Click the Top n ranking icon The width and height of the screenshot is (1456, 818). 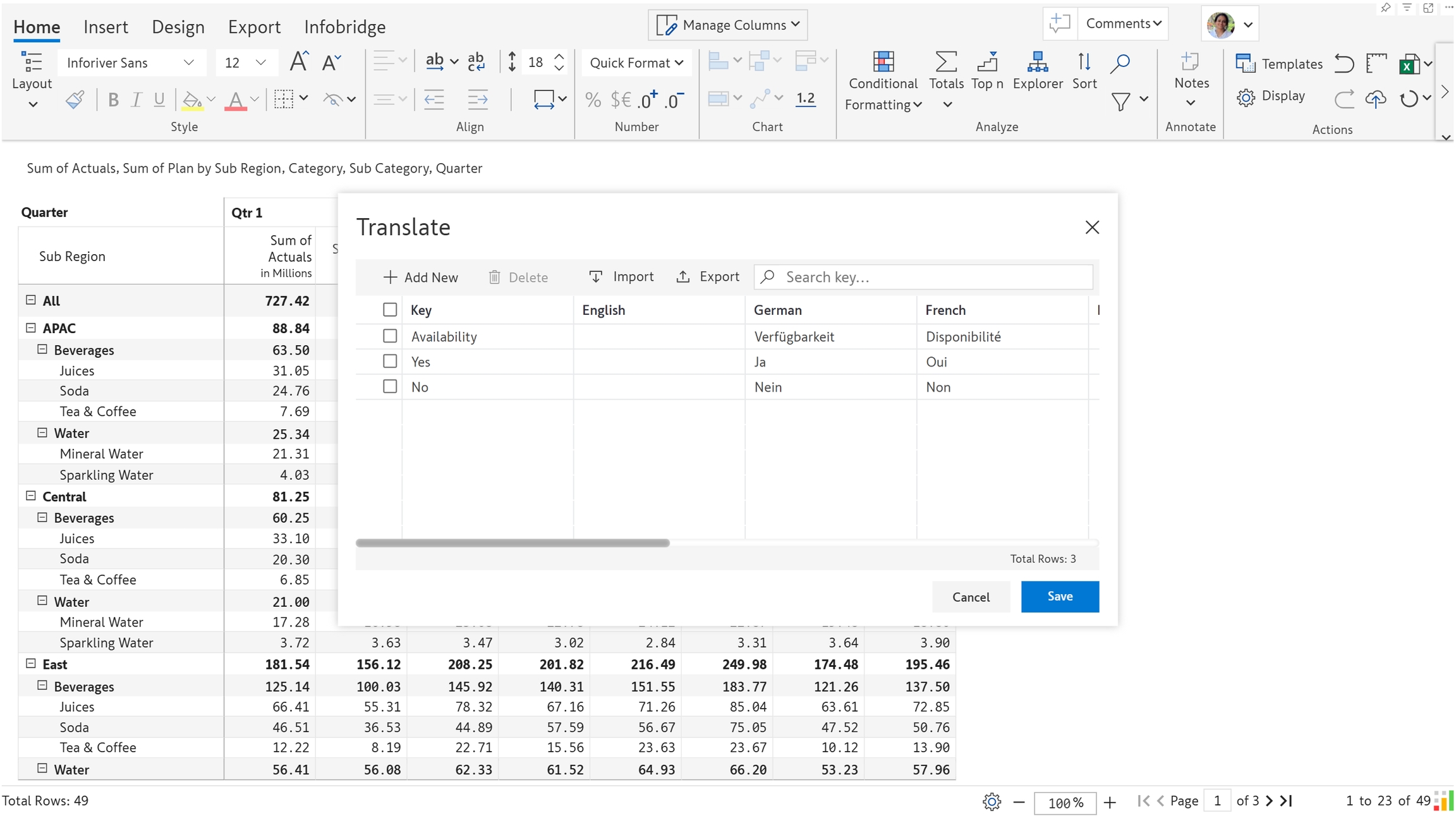click(x=986, y=63)
